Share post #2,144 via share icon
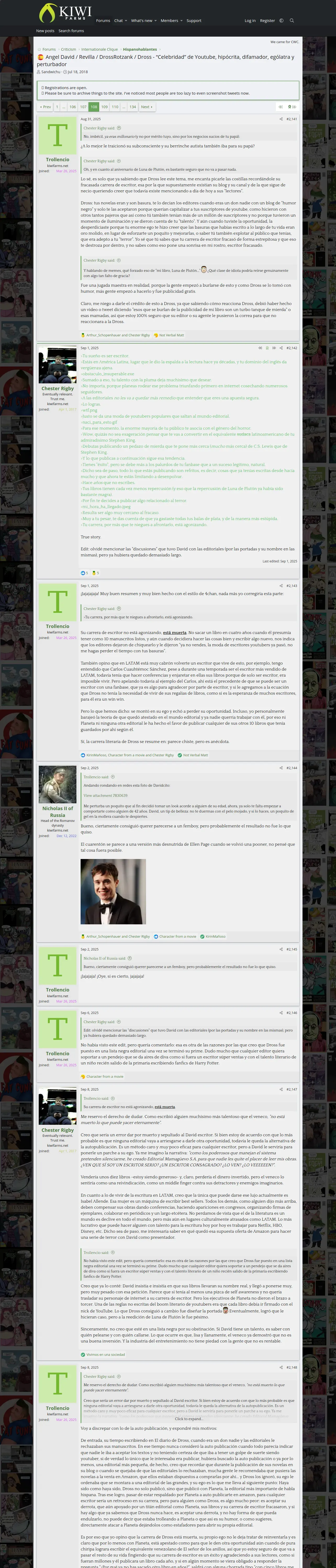 coord(281,768)
